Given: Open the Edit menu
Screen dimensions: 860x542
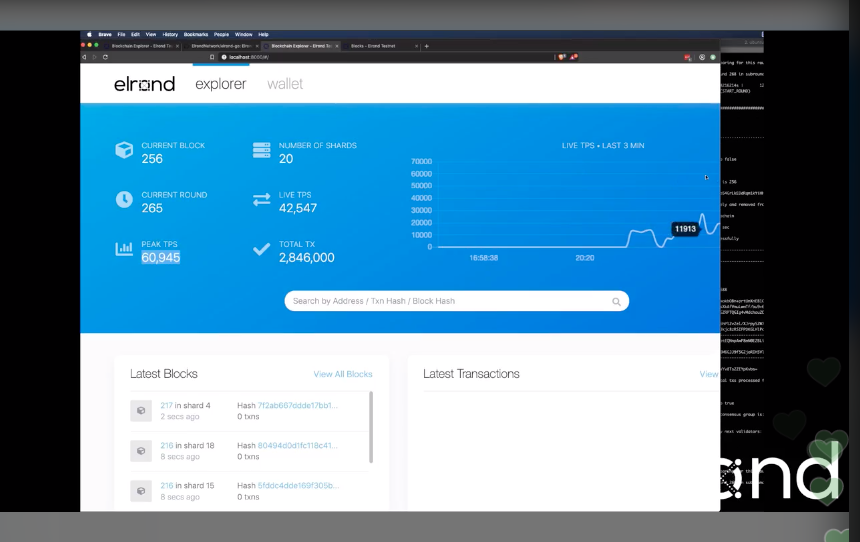Looking at the screenshot, I should click(x=135, y=34).
